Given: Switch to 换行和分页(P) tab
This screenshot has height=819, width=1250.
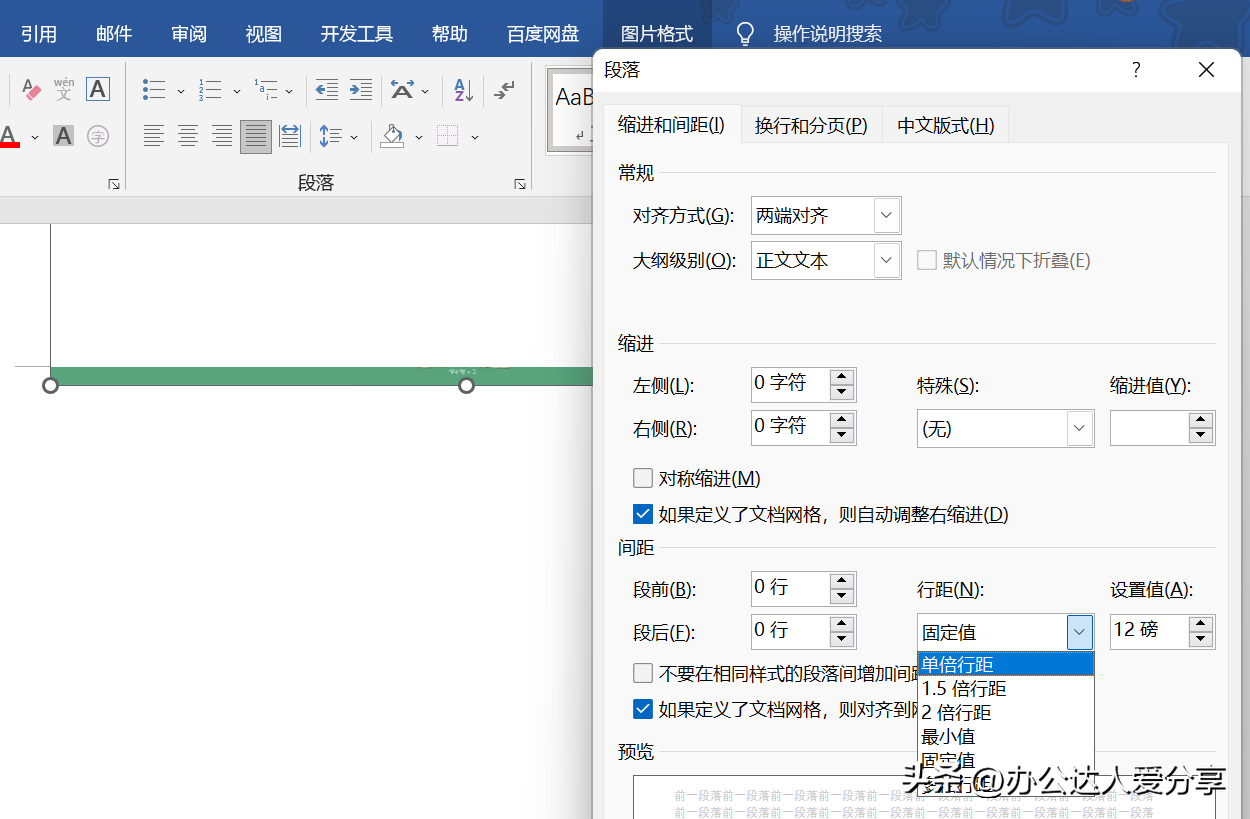Looking at the screenshot, I should click(x=811, y=125).
